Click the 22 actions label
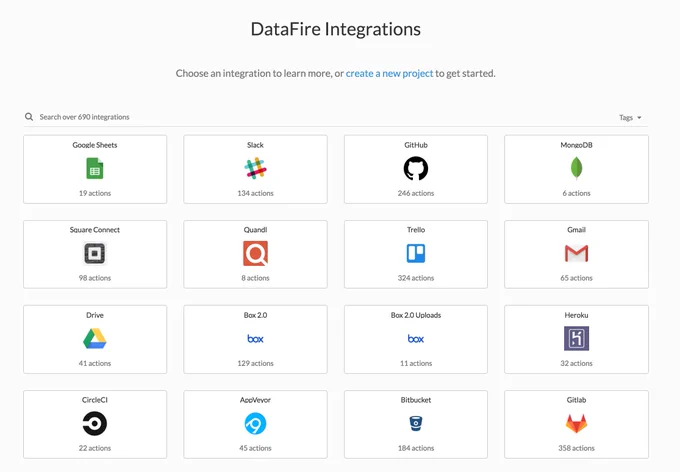 [95, 448]
